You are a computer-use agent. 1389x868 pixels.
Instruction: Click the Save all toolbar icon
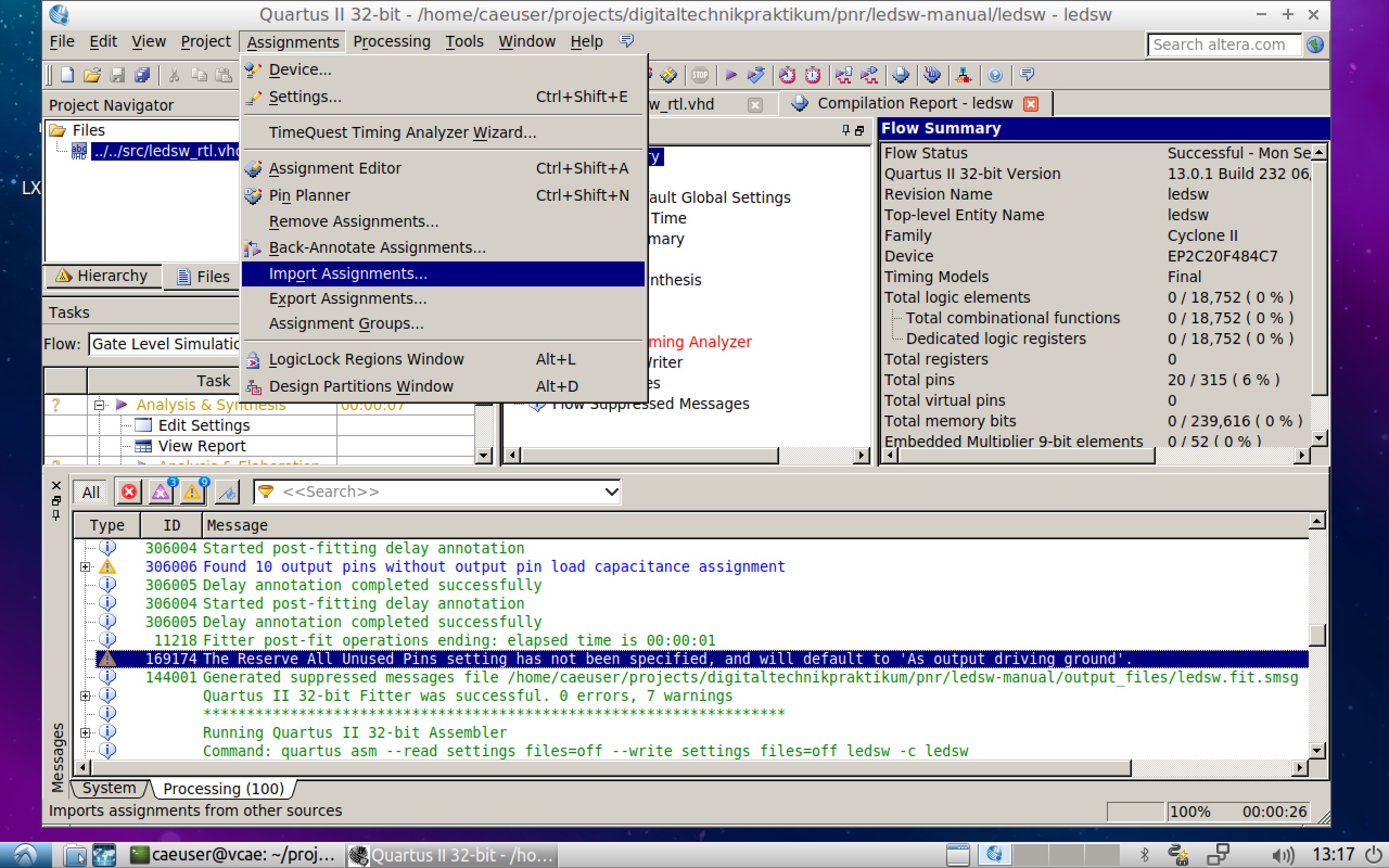point(142,75)
